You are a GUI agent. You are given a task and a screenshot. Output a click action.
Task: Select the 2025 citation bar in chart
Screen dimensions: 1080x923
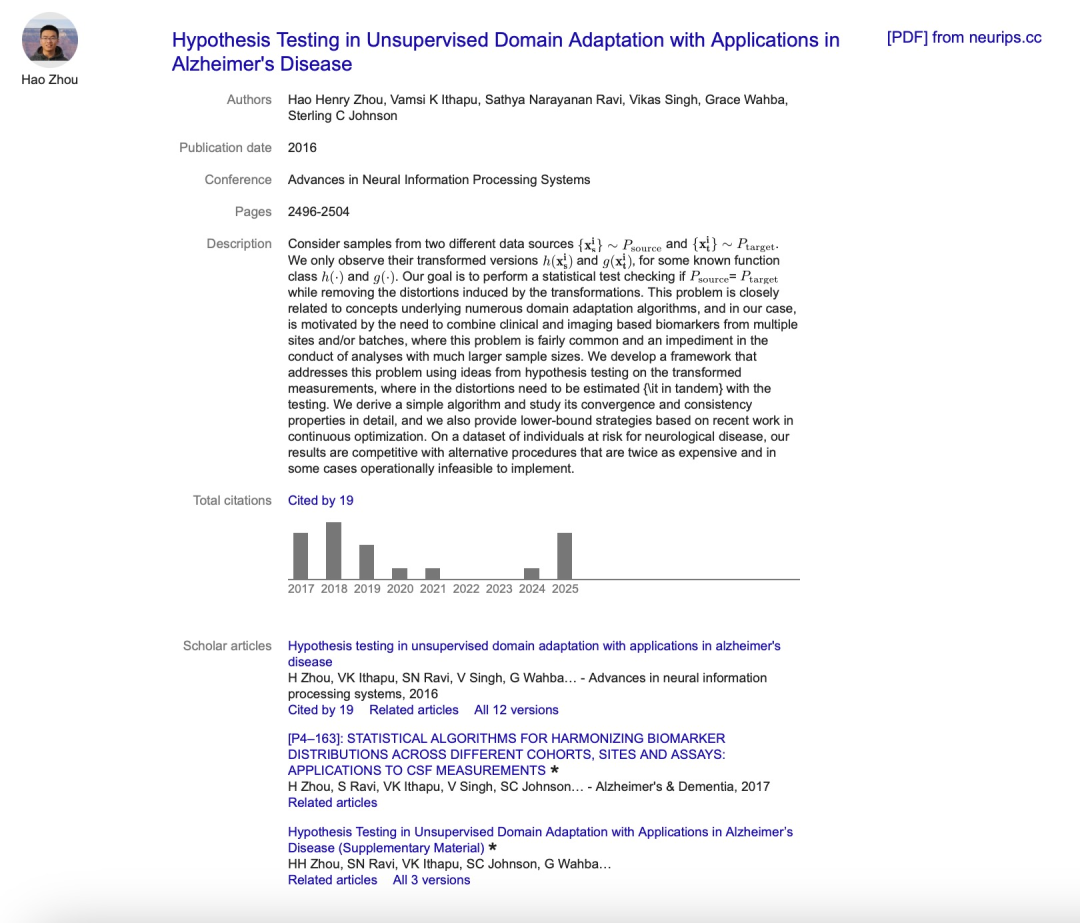coord(564,556)
